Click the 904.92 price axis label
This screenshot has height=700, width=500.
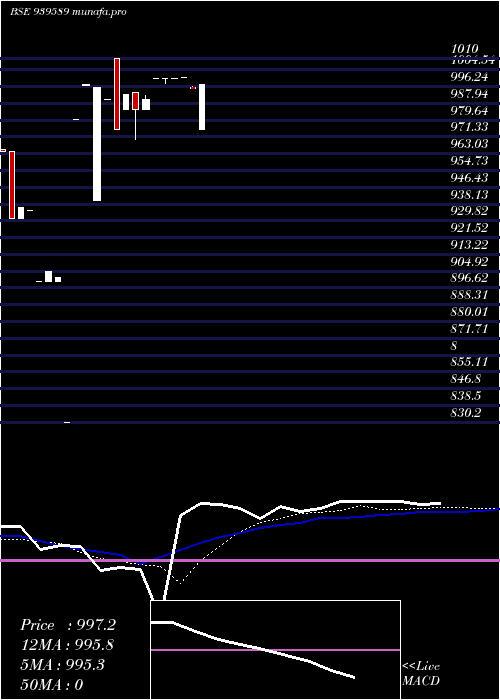point(469,261)
